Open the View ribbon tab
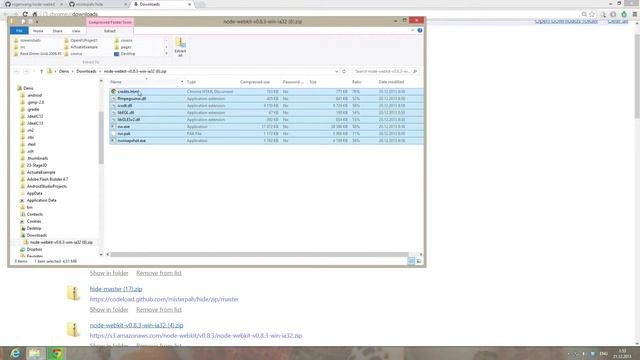The height and width of the screenshot is (360, 640). (76, 31)
